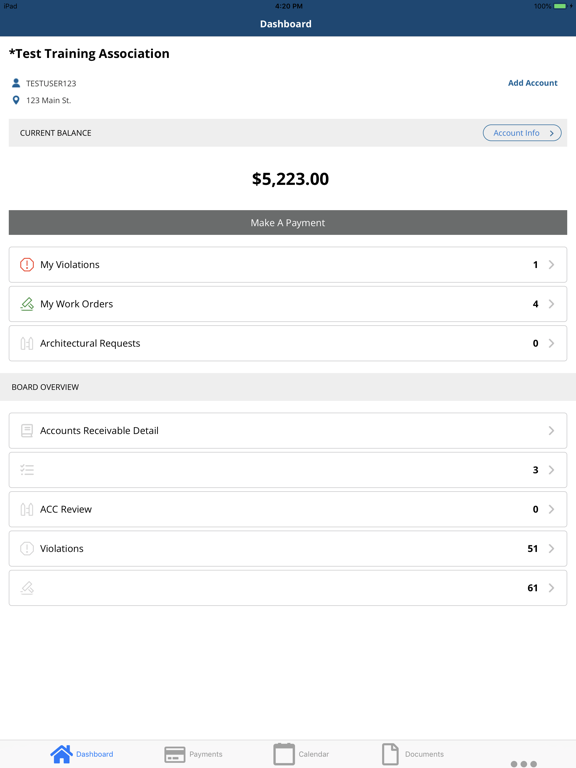Click the ACC Review count 0
Viewport: 576px width, 768px height.
(535, 509)
